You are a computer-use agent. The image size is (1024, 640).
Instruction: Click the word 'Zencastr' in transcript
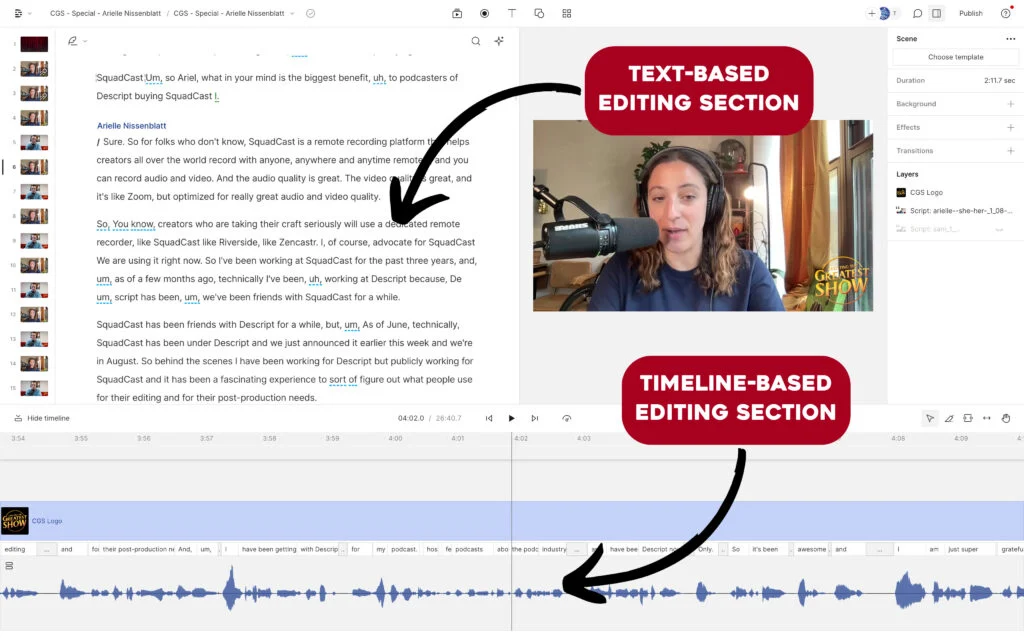[x=298, y=242]
